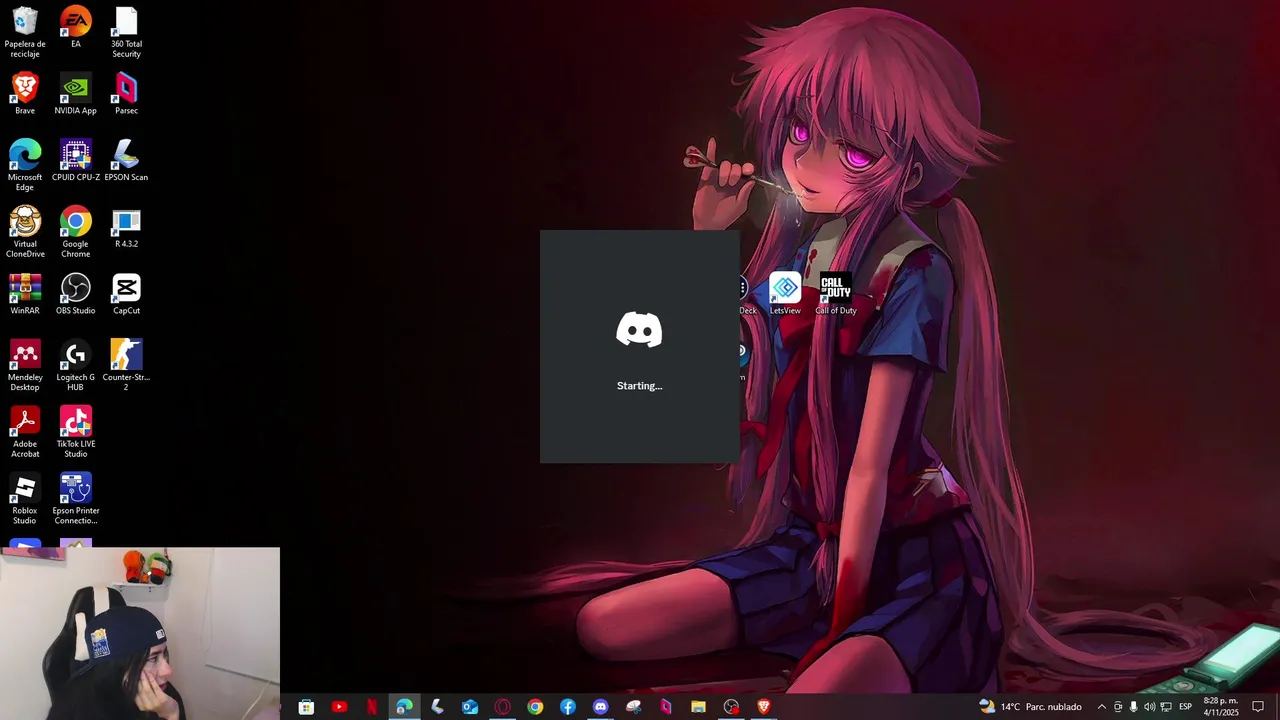Select the Counter-Strike 2 desktop icon

[x=126, y=364]
